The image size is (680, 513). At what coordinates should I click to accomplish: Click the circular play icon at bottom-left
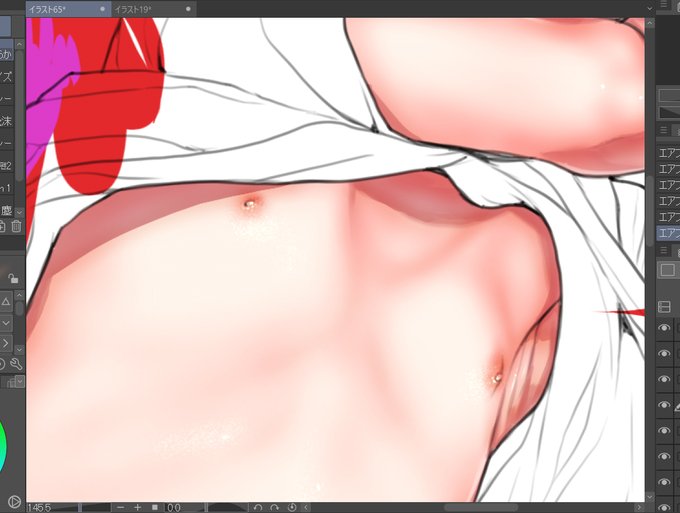tap(14, 502)
